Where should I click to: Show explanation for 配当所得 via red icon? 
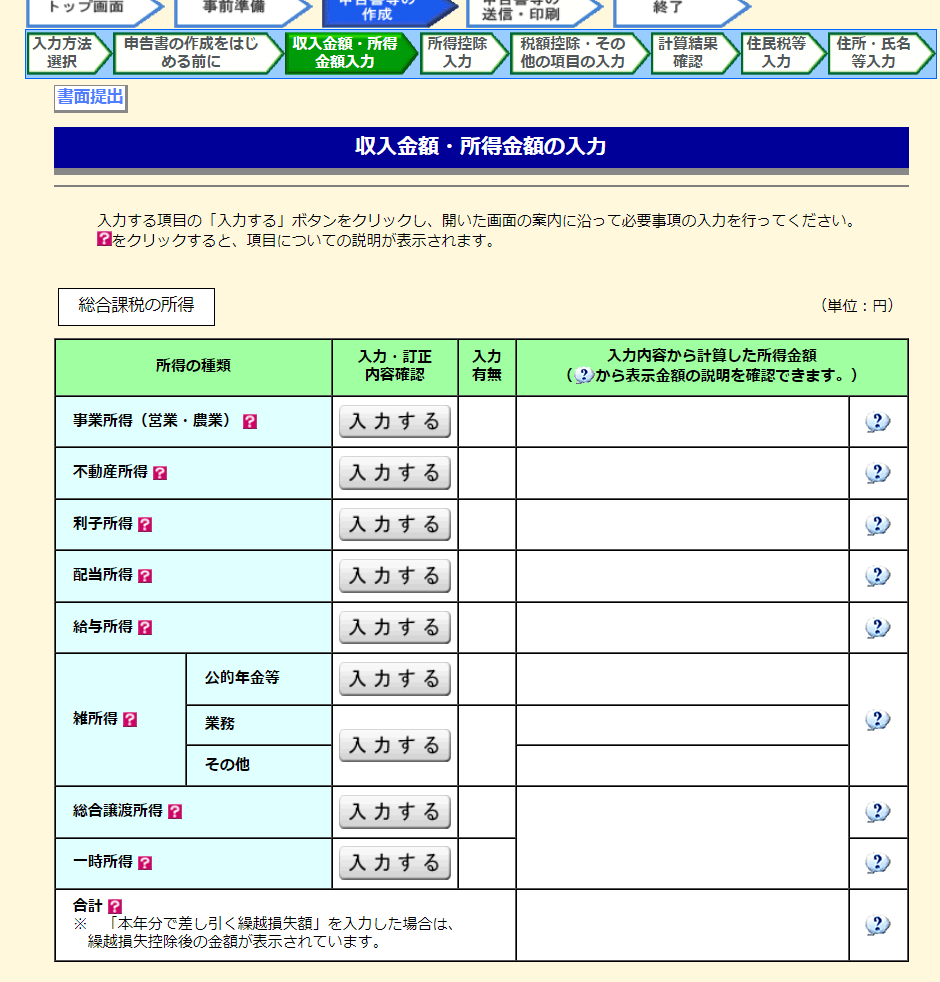click(145, 576)
